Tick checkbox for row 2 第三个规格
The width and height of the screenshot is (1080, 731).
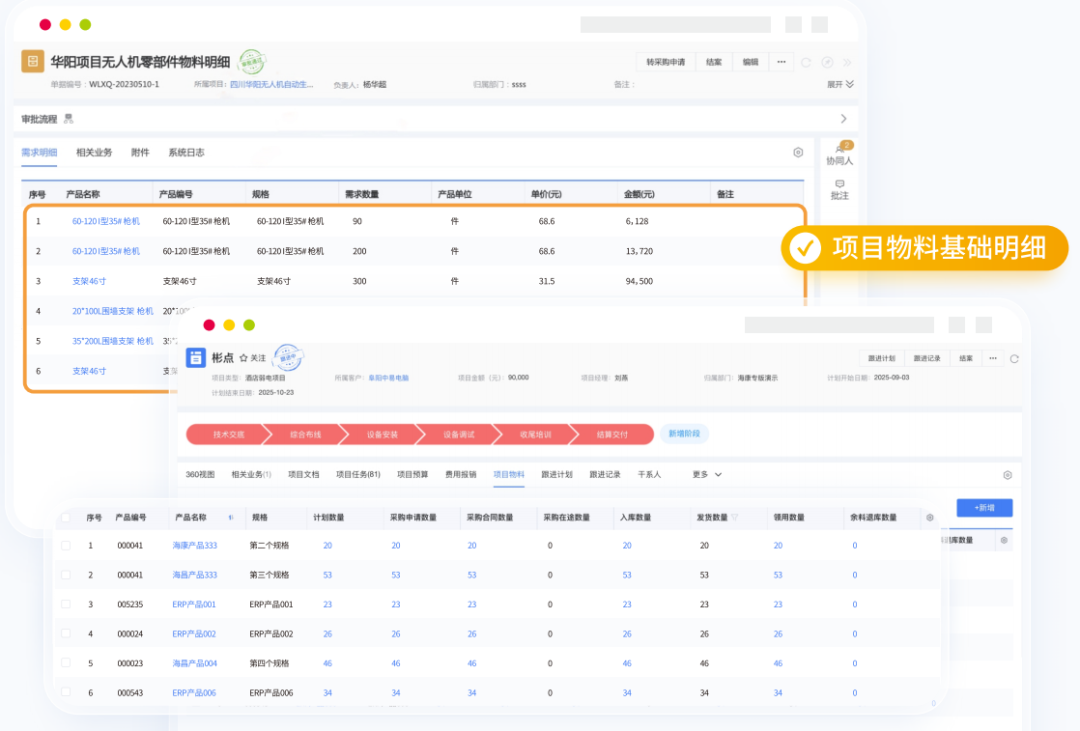pyautogui.click(x=65, y=575)
